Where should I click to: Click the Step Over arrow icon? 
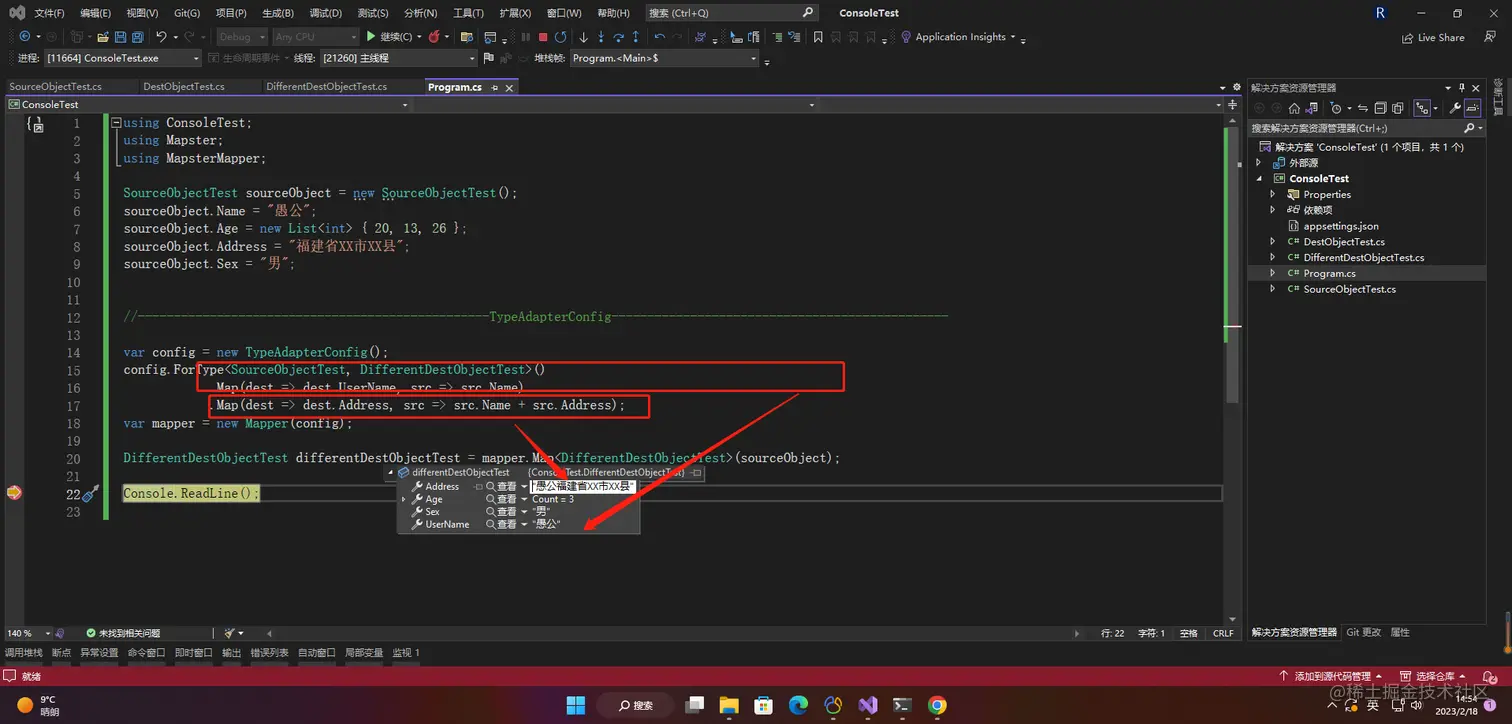616,37
